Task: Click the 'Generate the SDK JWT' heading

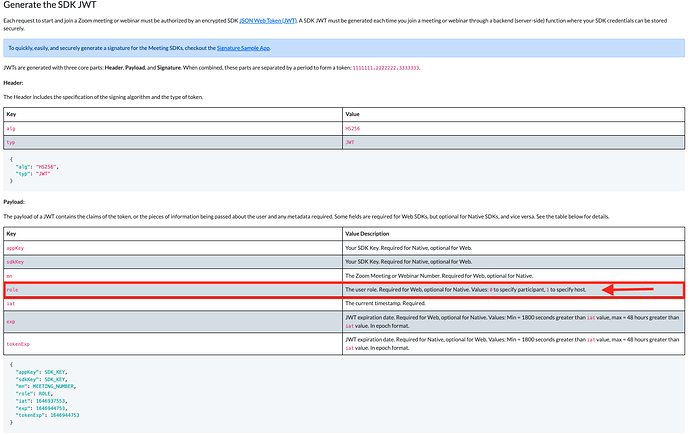Action: [x=50, y=5]
